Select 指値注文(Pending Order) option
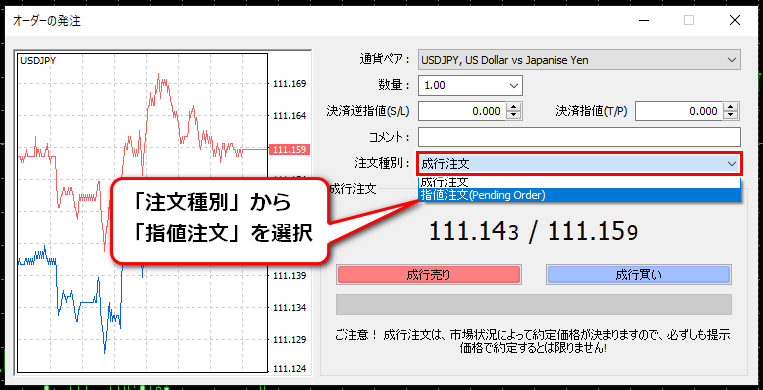Screen dimensions: 763x390 tap(579, 195)
